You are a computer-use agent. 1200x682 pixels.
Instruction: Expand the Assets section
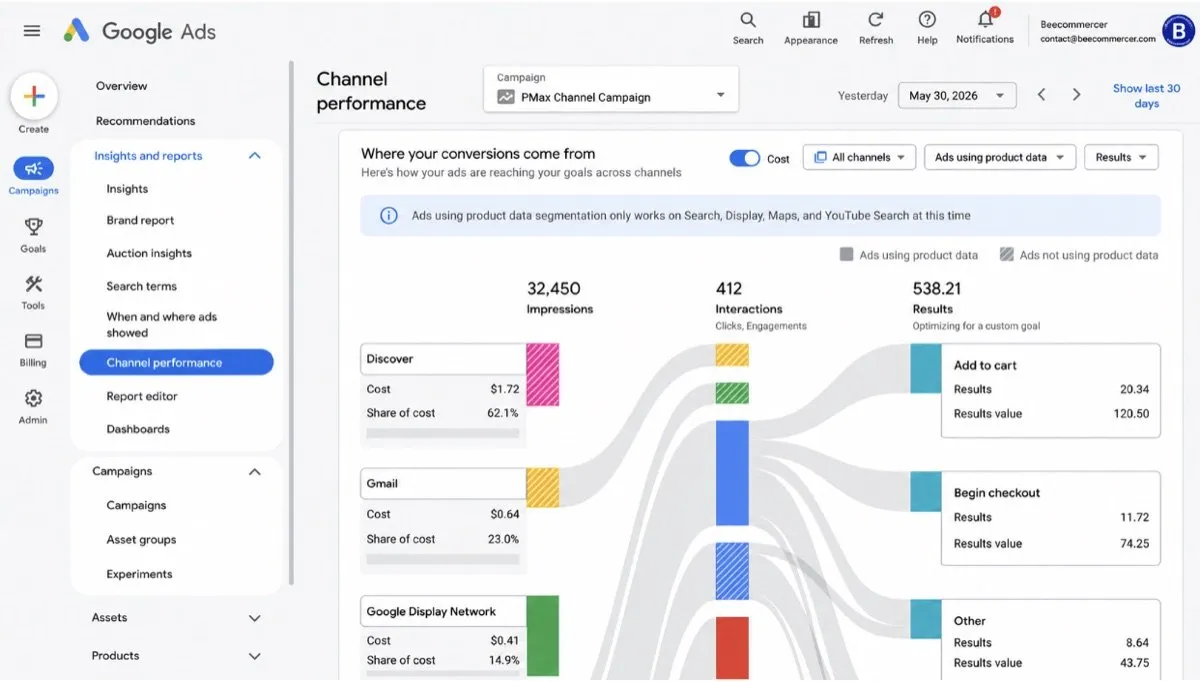254,619
